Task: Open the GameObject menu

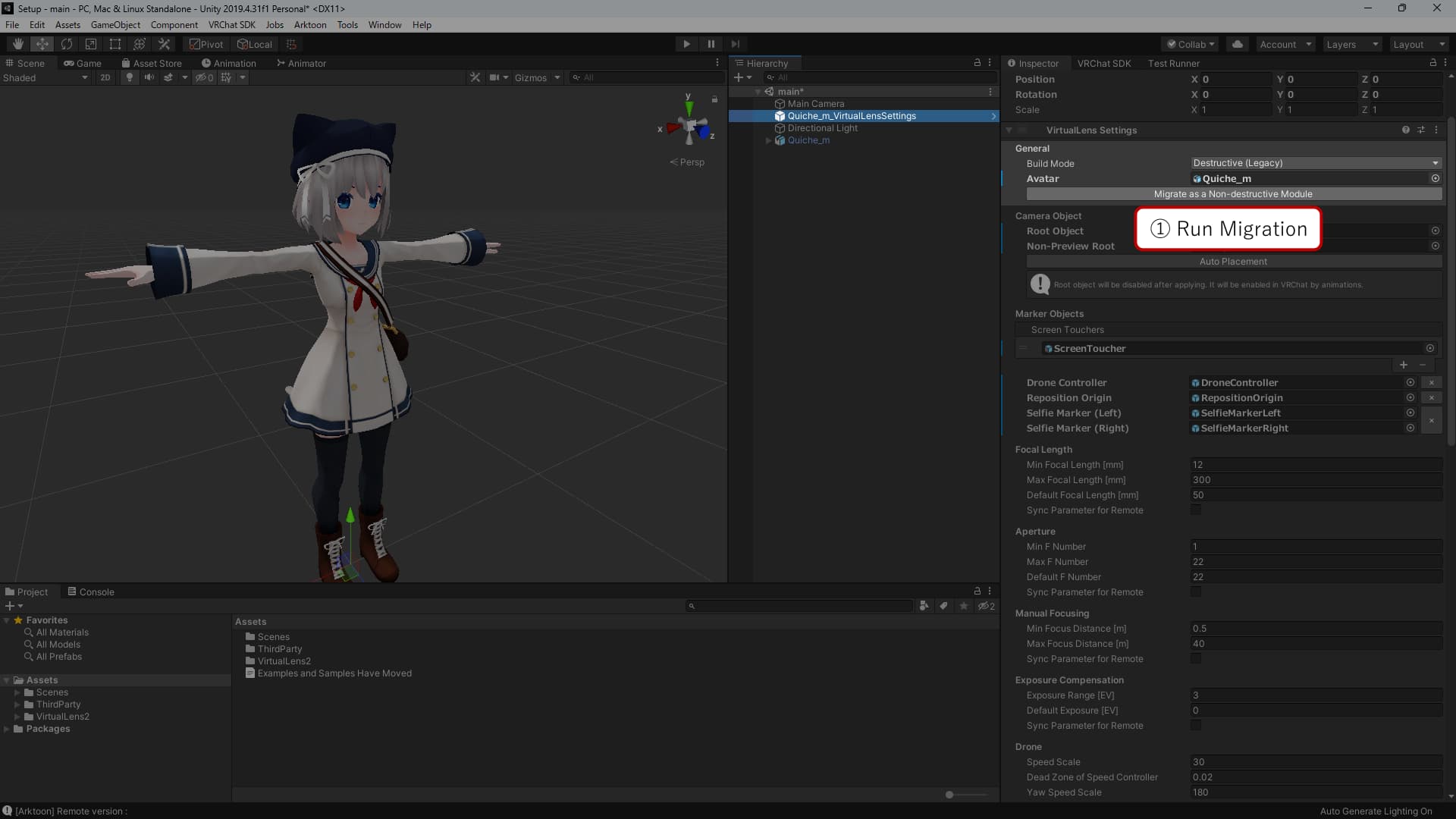Action: (115, 25)
